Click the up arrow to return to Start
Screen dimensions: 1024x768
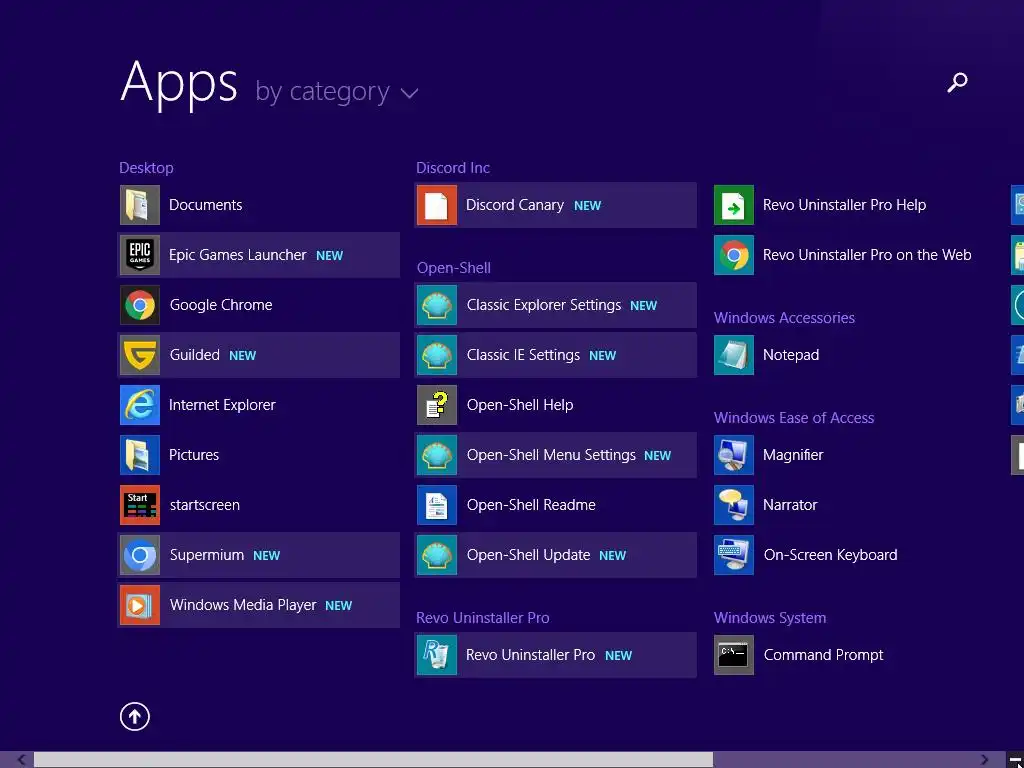(135, 717)
